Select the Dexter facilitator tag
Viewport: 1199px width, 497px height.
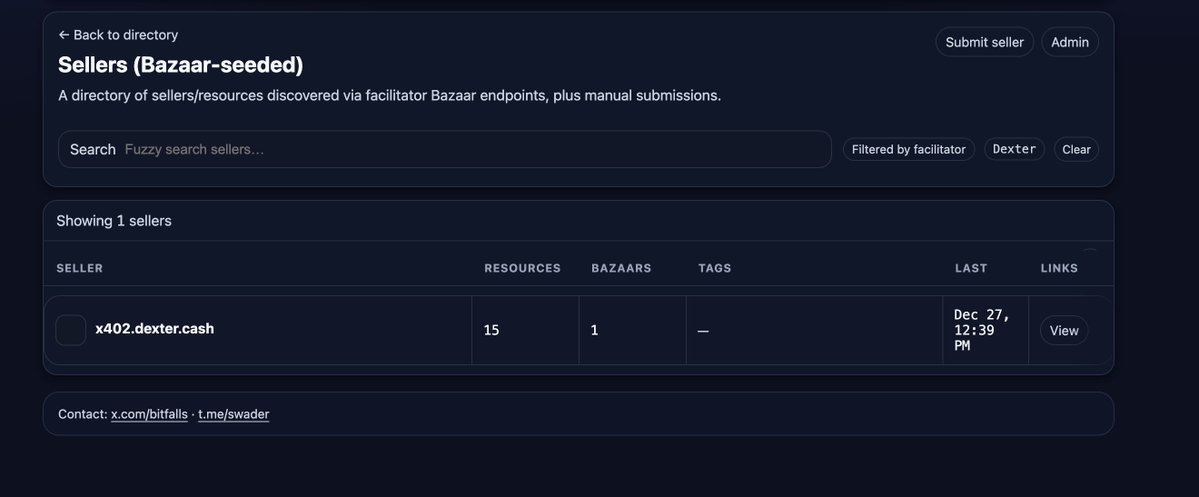coord(1014,149)
